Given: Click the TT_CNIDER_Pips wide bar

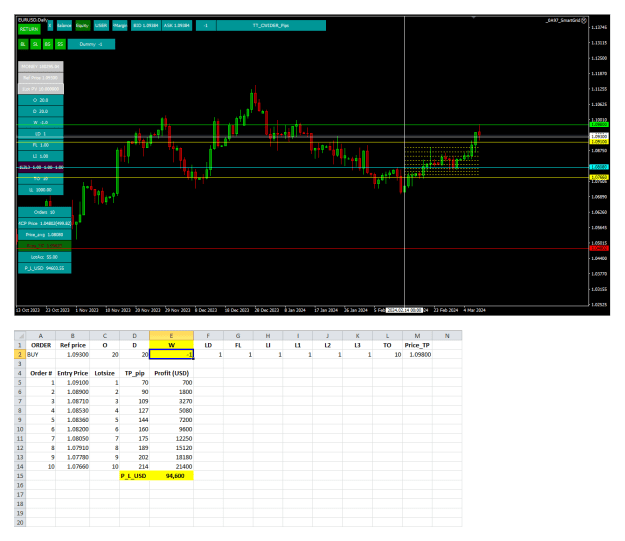Looking at the screenshot, I should point(271,26).
